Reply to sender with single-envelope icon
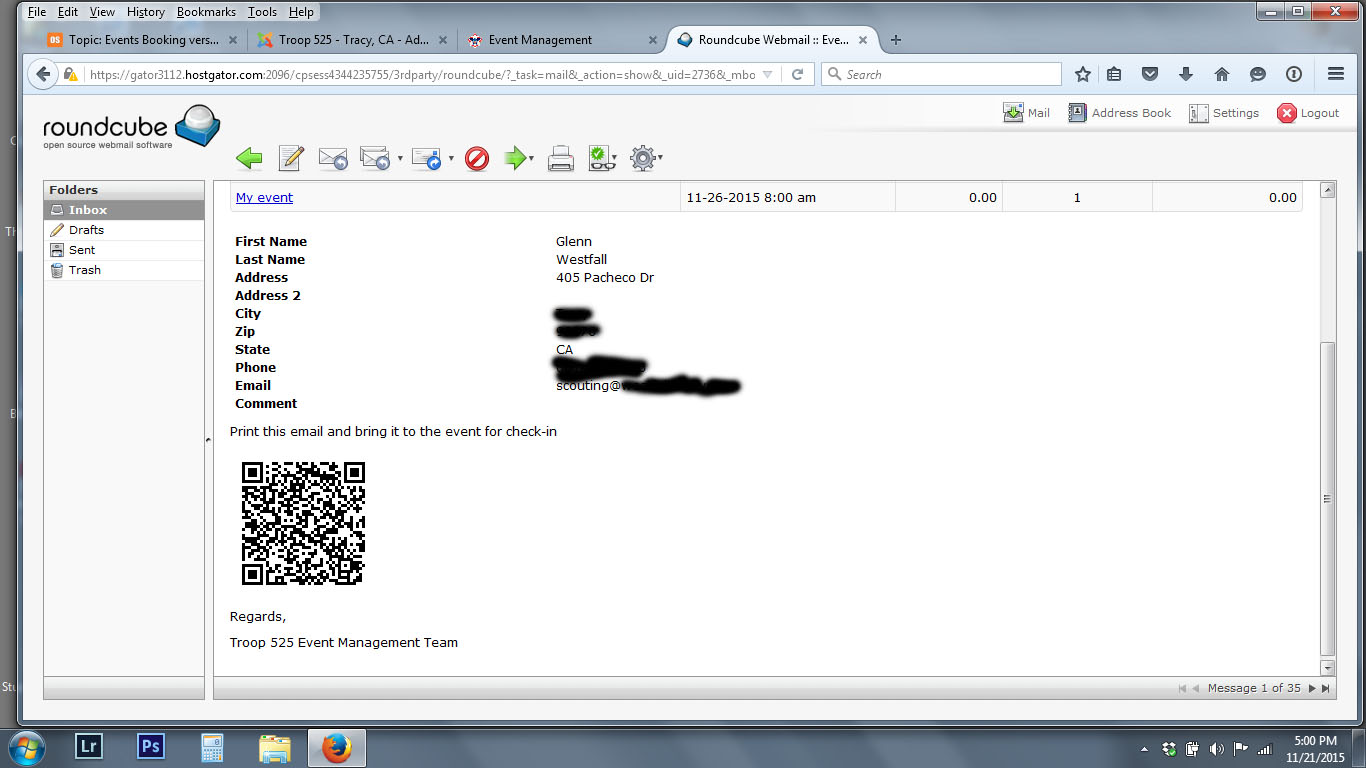This screenshot has width=1366, height=768. (333, 158)
